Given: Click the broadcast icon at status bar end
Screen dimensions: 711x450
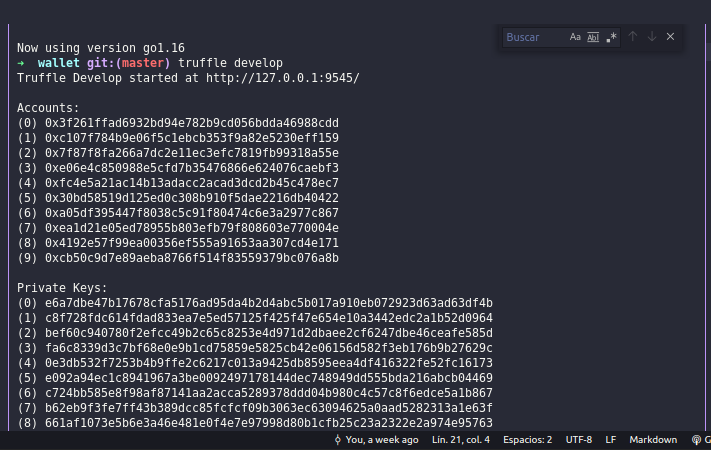Looking at the screenshot, I should pyautogui.click(x=696, y=440).
